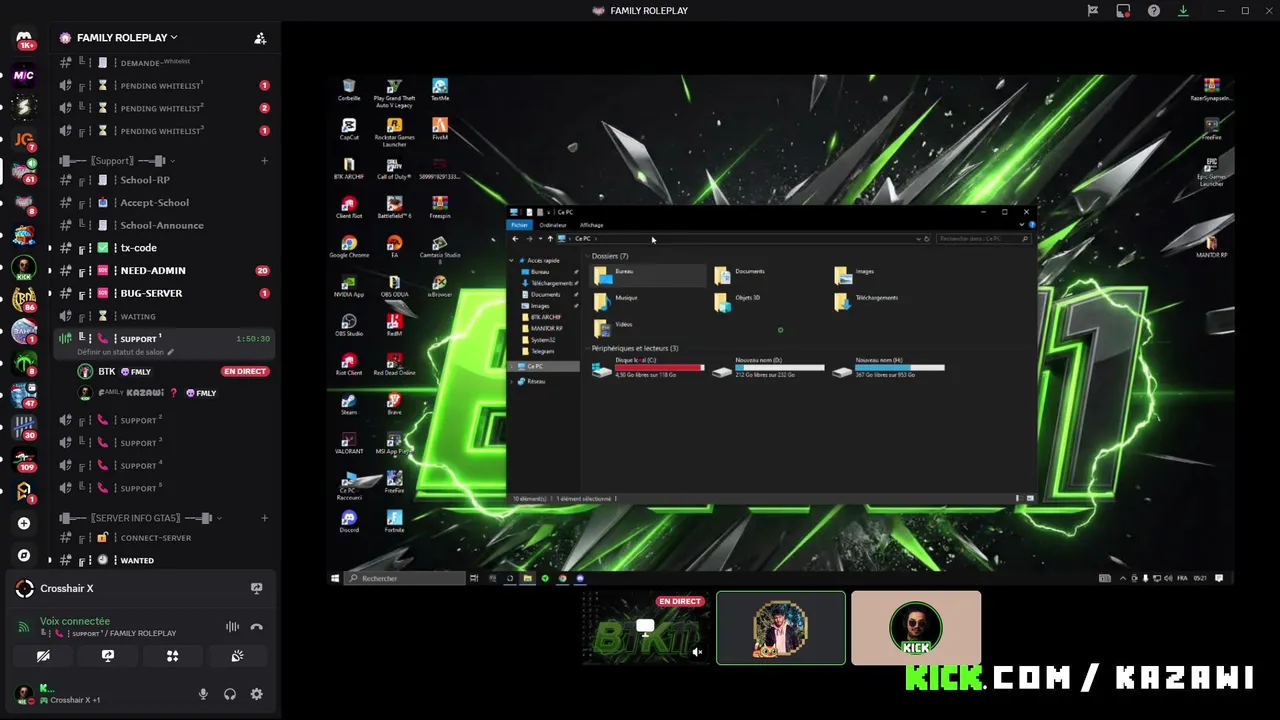Click Rechercher in streamed Windows taskbar
The width and height of the screenshot is (1280, 720).
(405, 578)
